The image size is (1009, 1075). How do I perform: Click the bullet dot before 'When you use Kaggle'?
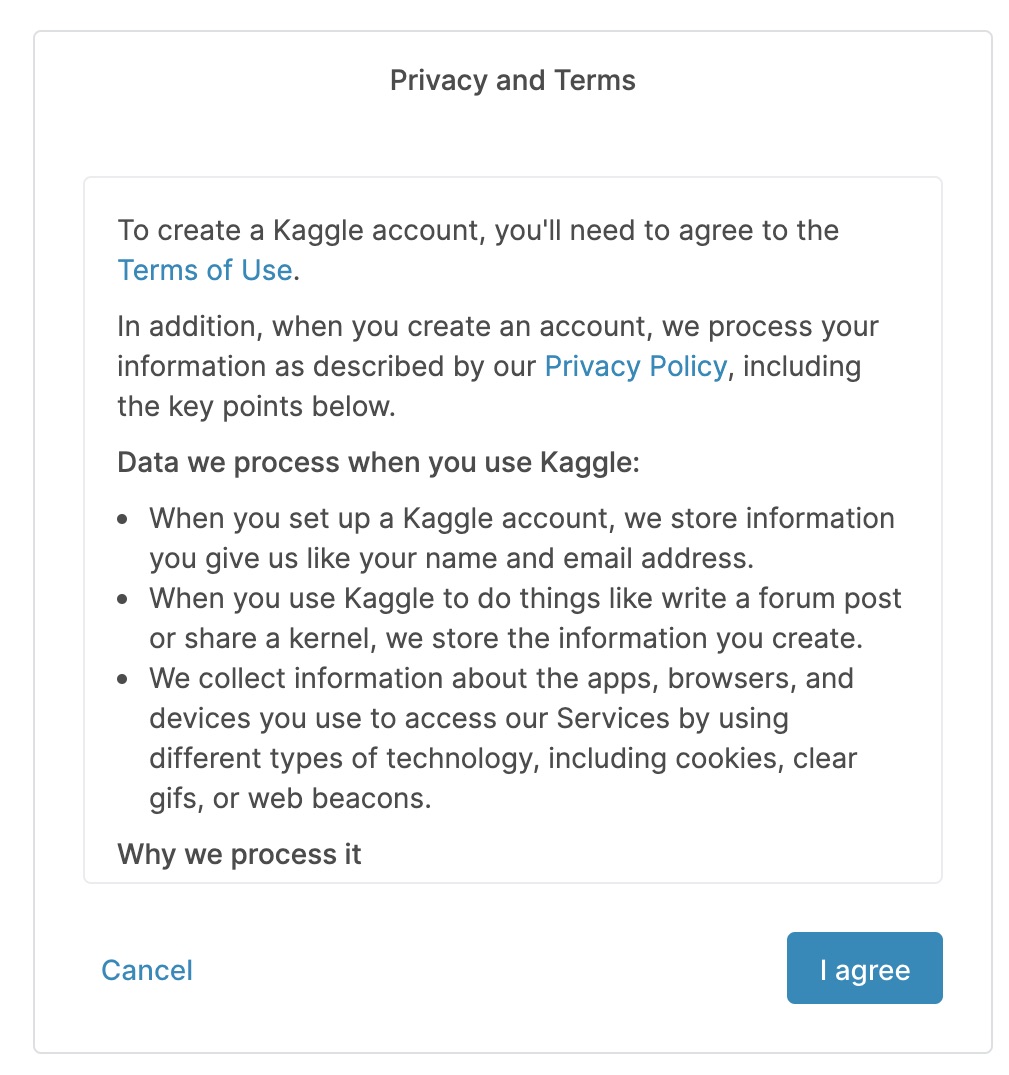pyautogui.click(x=122, y=600)
